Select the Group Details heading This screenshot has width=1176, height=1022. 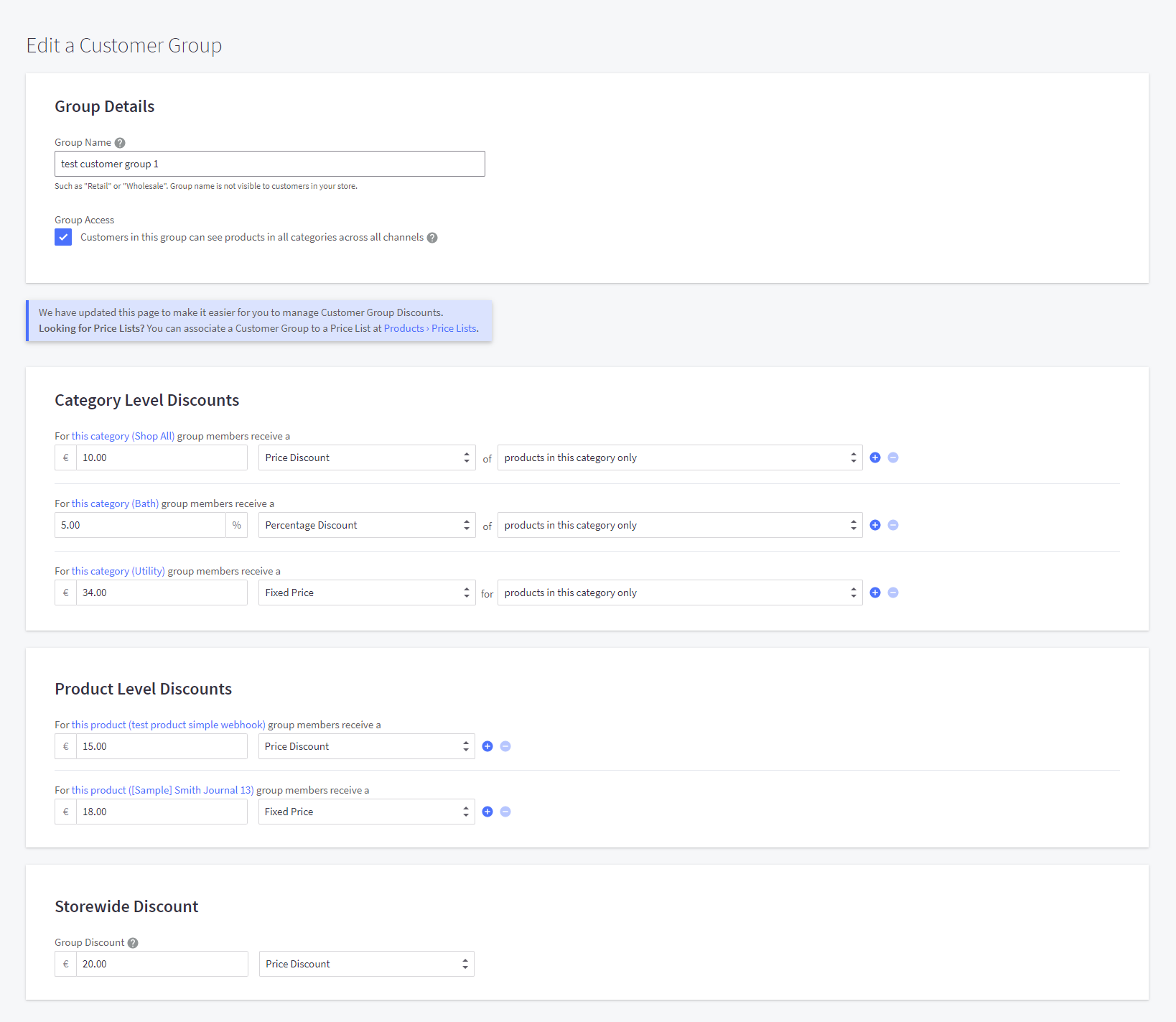[x=105, y=106]
